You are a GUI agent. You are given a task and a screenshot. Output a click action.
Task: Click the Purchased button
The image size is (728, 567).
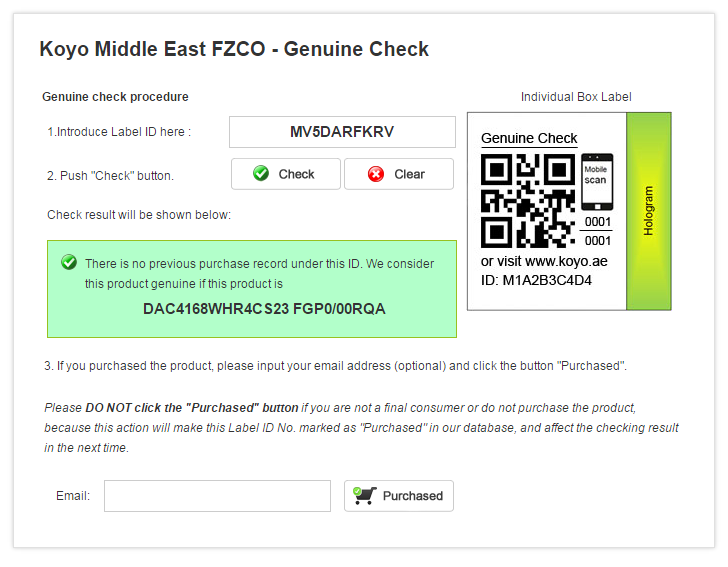[399, 496]
